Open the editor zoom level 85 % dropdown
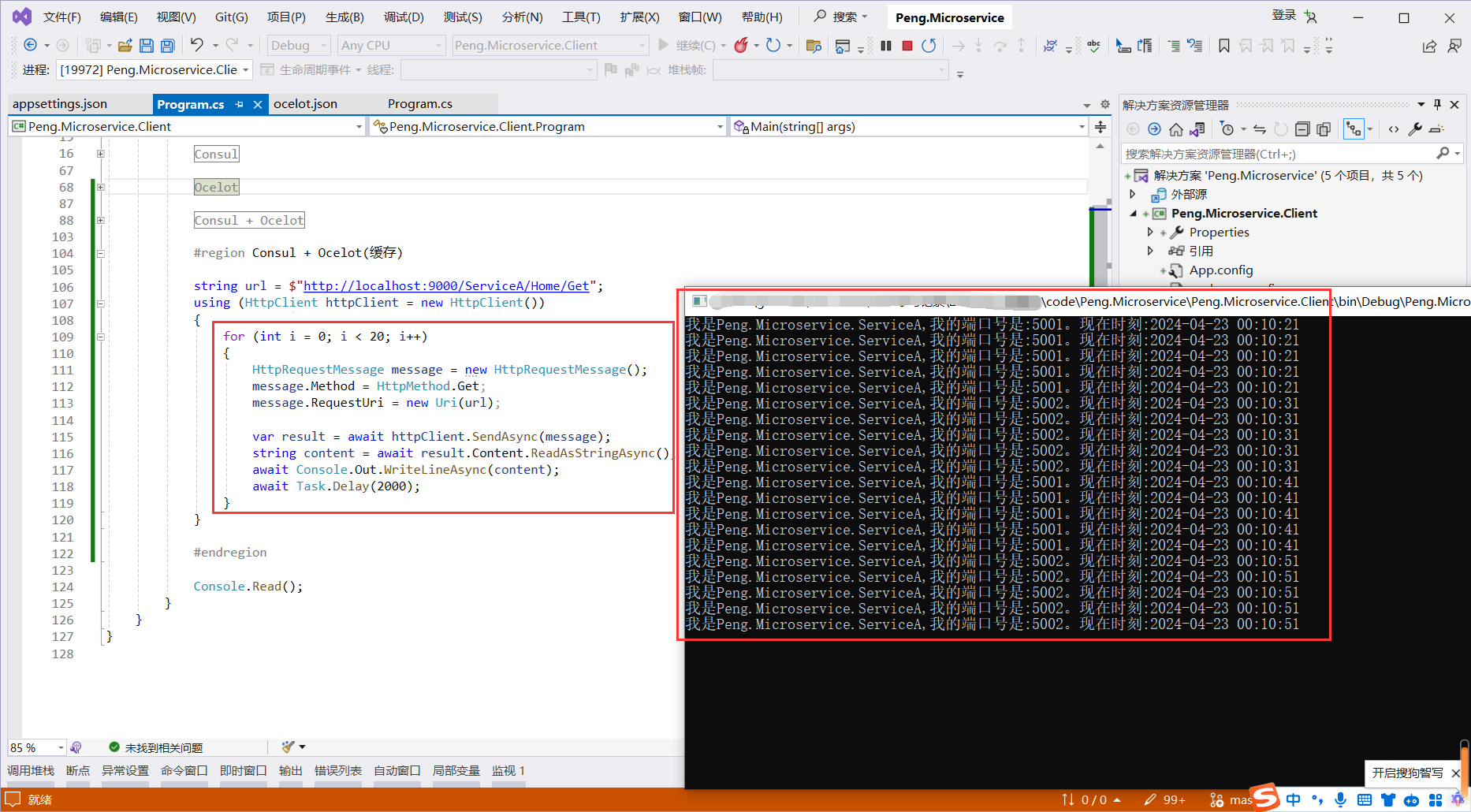This screenshot has height=812, width=1471. (37, 747)
